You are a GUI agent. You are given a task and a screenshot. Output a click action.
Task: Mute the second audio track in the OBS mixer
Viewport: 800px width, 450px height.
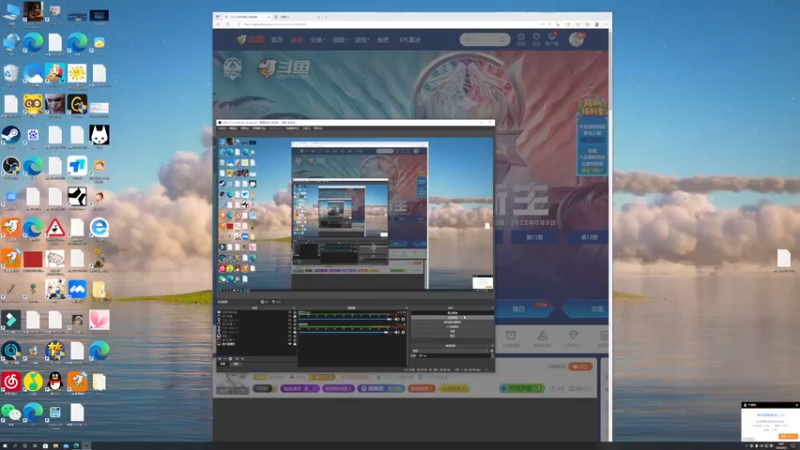[x=397, y=332]
